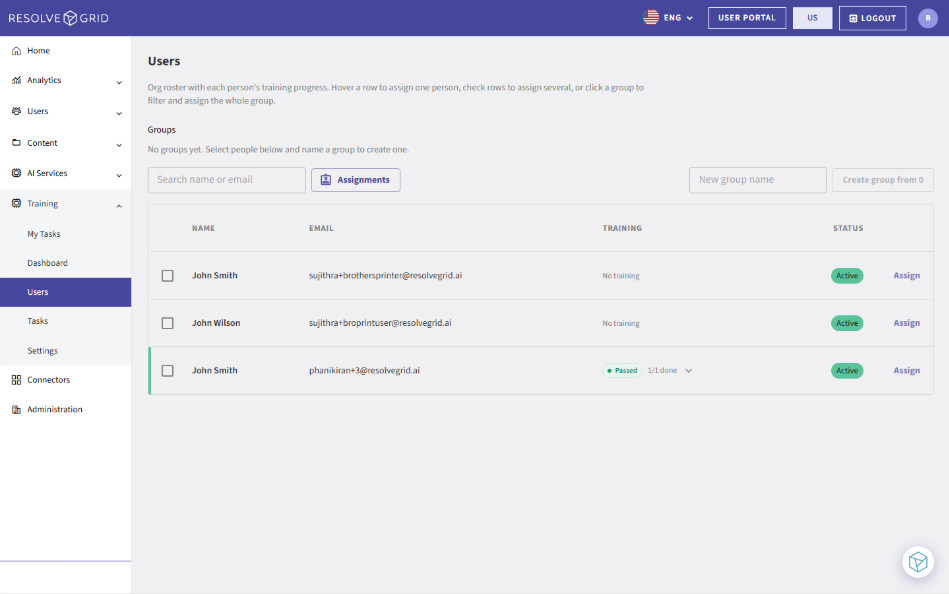Click the Connectors grid icon
Image resolution: width=949 pixels, height=594 pixels.
point(16,380)
